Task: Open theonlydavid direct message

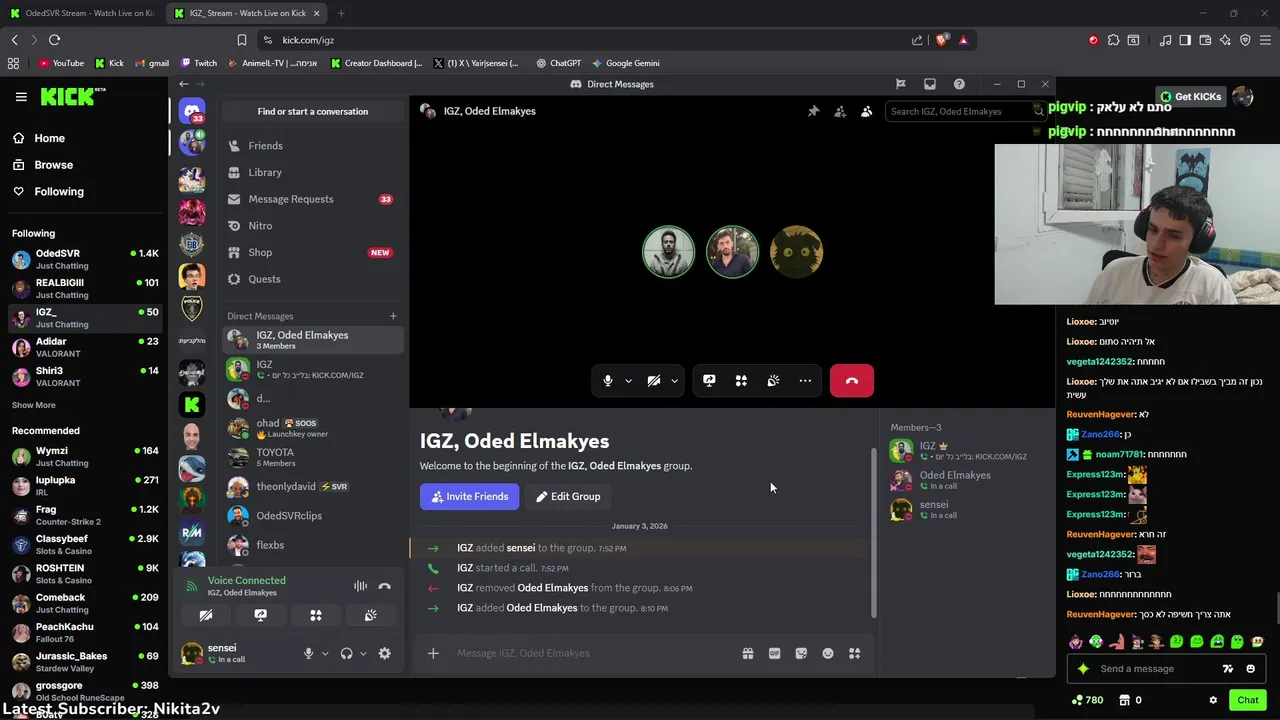Action: tap(312, 487)
